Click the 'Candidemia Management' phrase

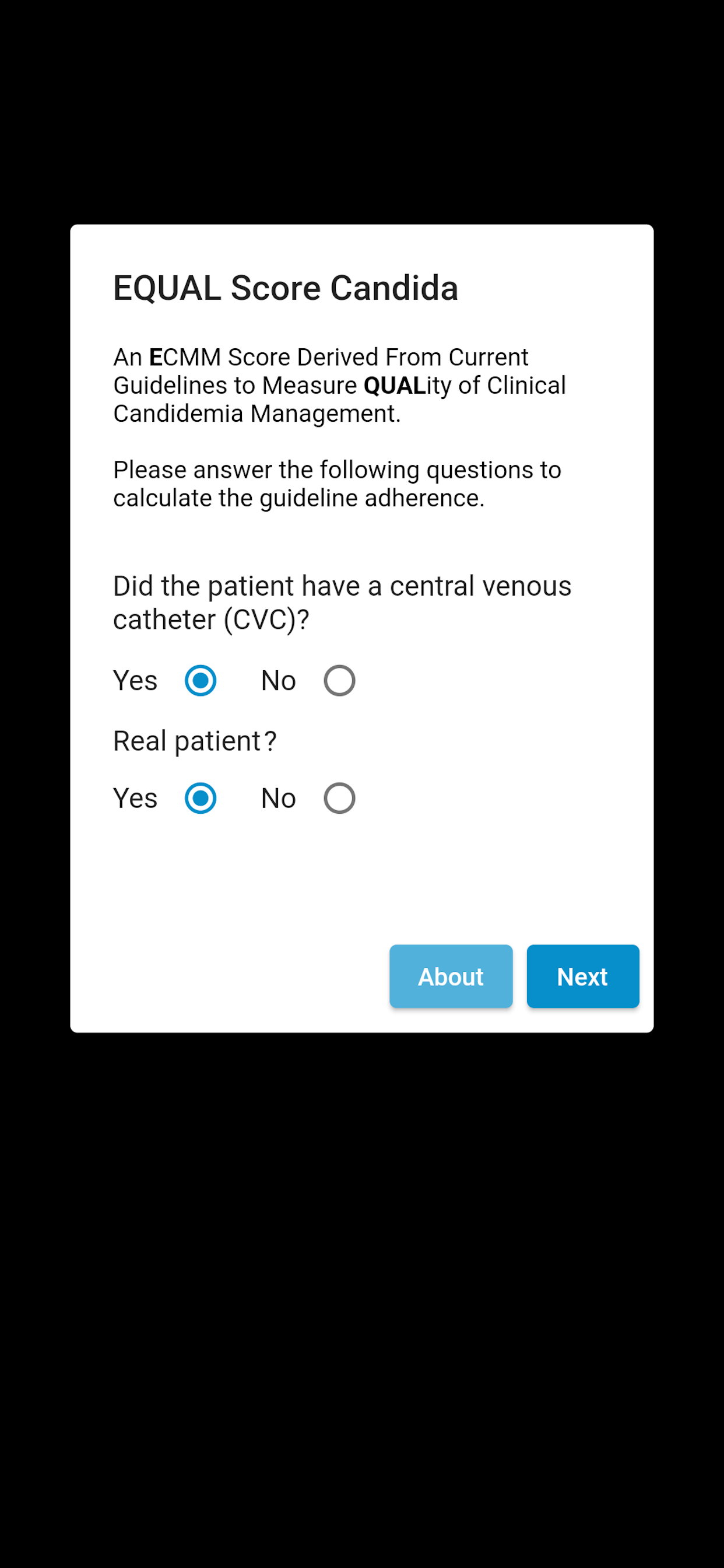pos(256,414)
